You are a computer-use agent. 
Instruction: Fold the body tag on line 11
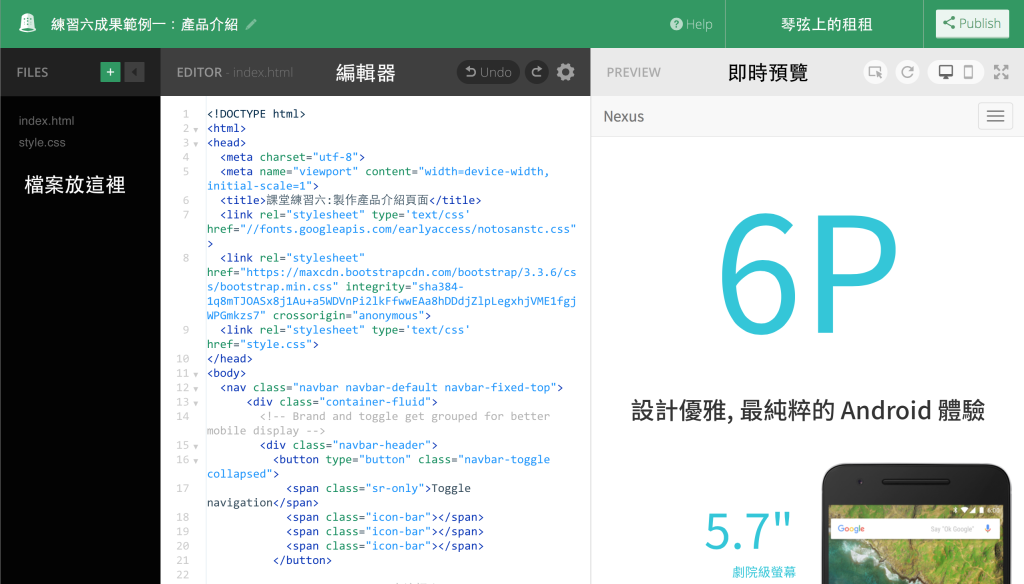(x=195, y=374)
